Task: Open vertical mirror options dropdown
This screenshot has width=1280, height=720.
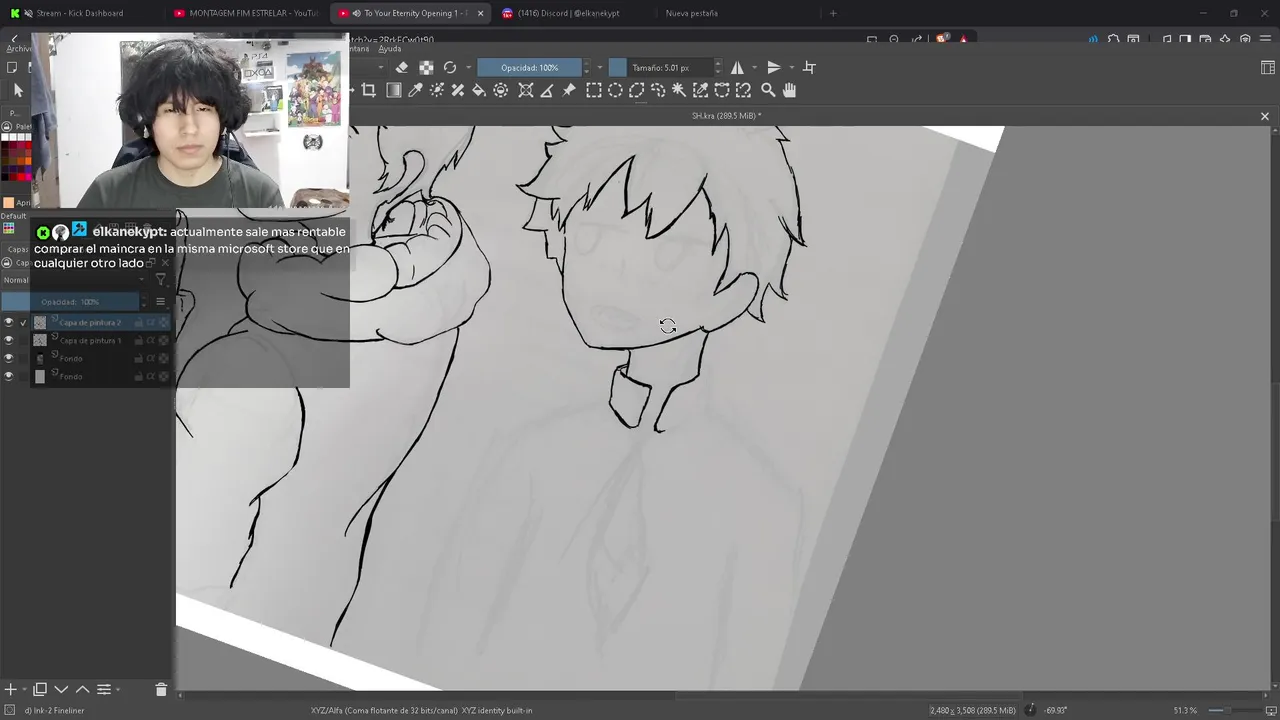Action: tap(791, 67)
